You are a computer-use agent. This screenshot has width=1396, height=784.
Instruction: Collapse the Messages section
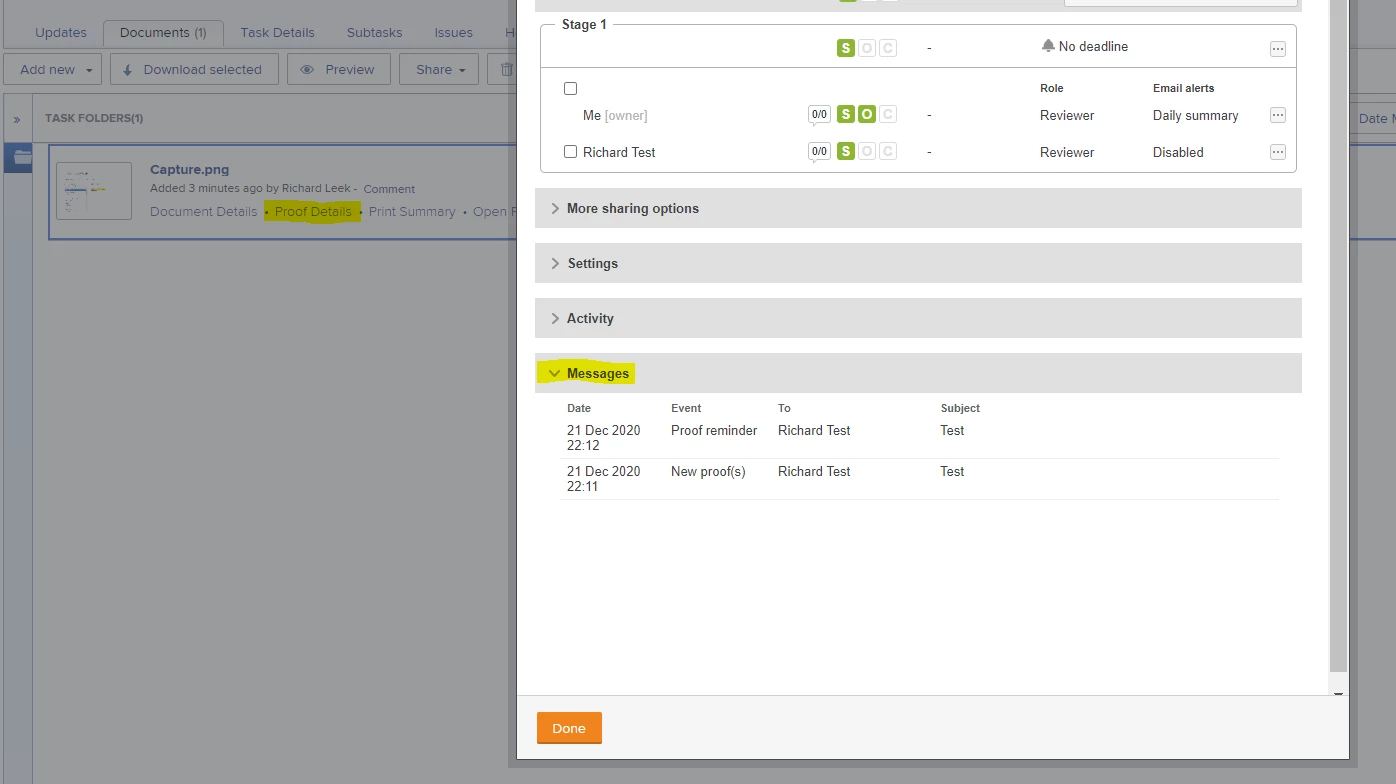coord(918,373)
